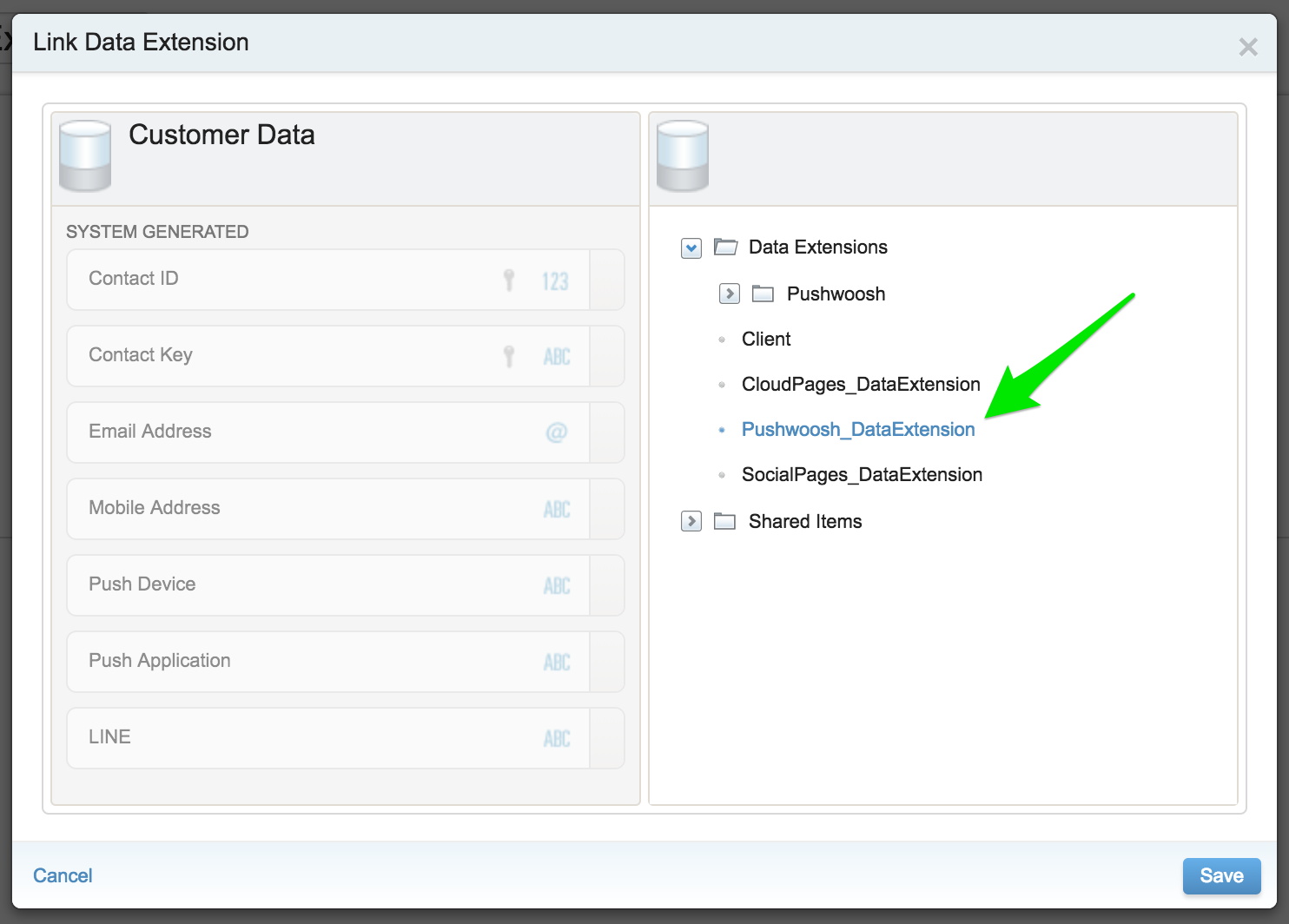1289x924 pixels.
Task: Click the right-side handle of Contact ID row
Action: tap(607, 280)
